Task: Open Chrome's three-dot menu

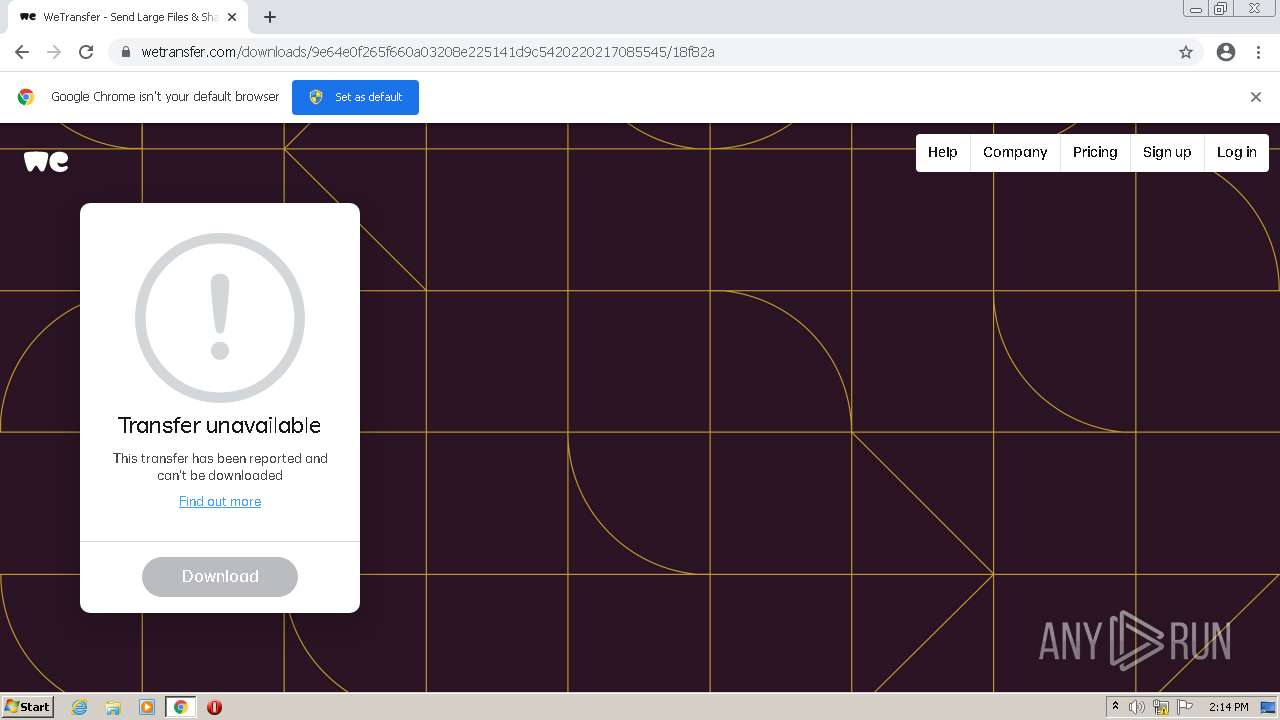Action: pos(1258,52)
